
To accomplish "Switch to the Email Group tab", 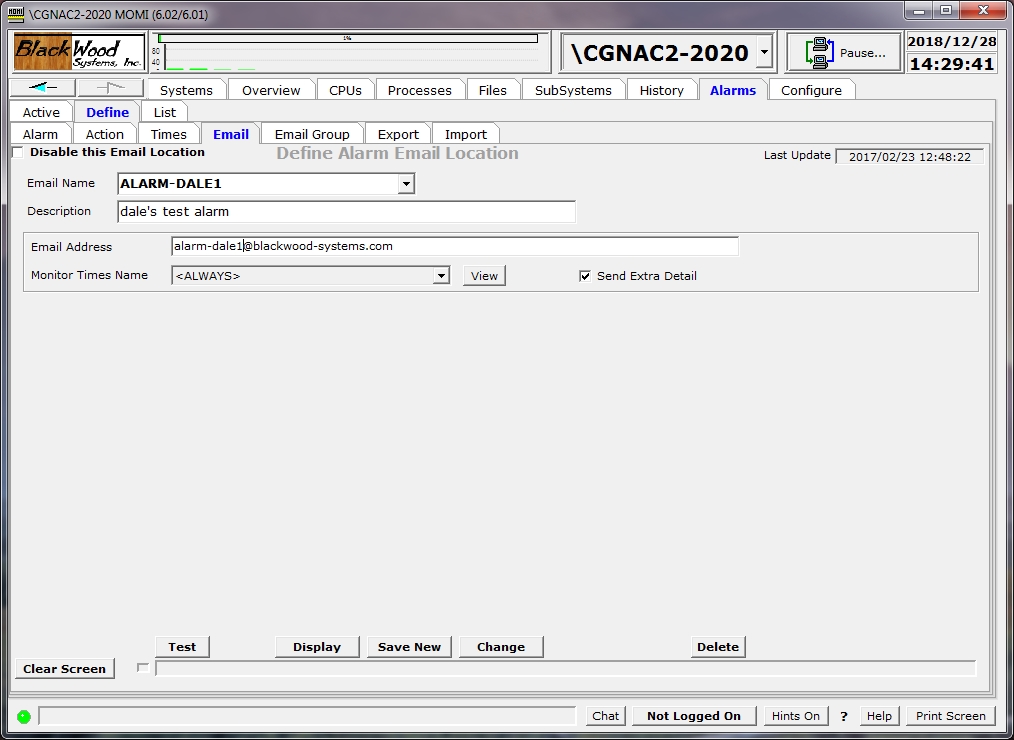I will point(312,134).
